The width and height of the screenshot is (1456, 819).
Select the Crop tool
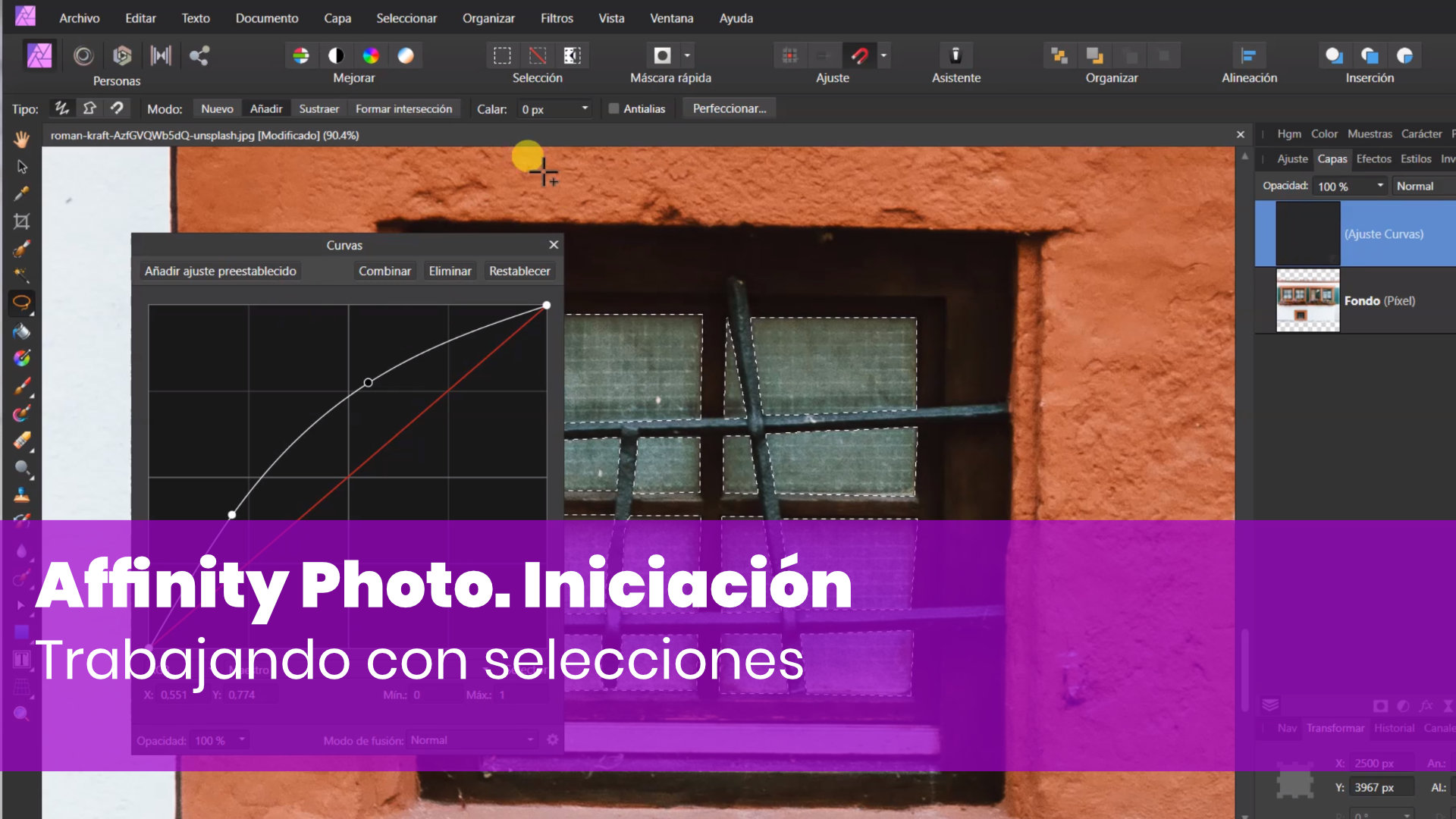[x=21, y=221]
